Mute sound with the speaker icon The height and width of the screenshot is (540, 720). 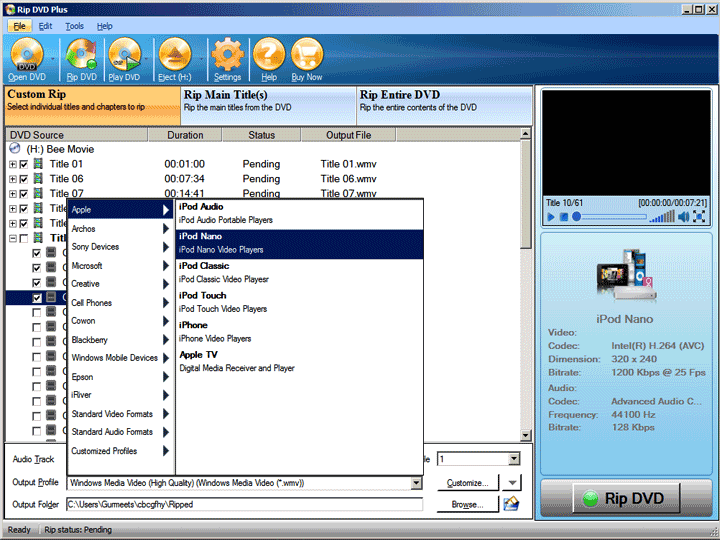coord(684,216)
